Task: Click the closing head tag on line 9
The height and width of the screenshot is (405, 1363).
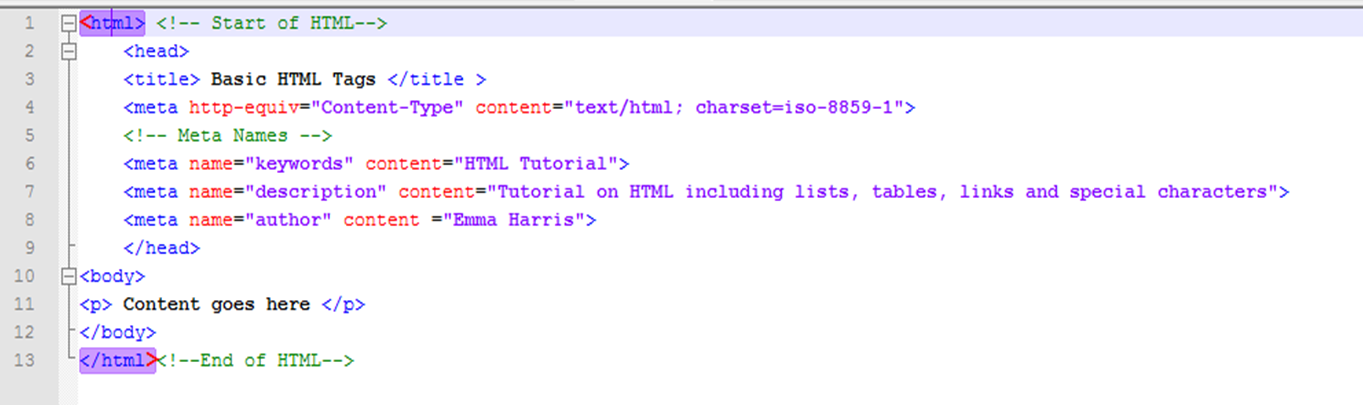Action: [161, 248]
